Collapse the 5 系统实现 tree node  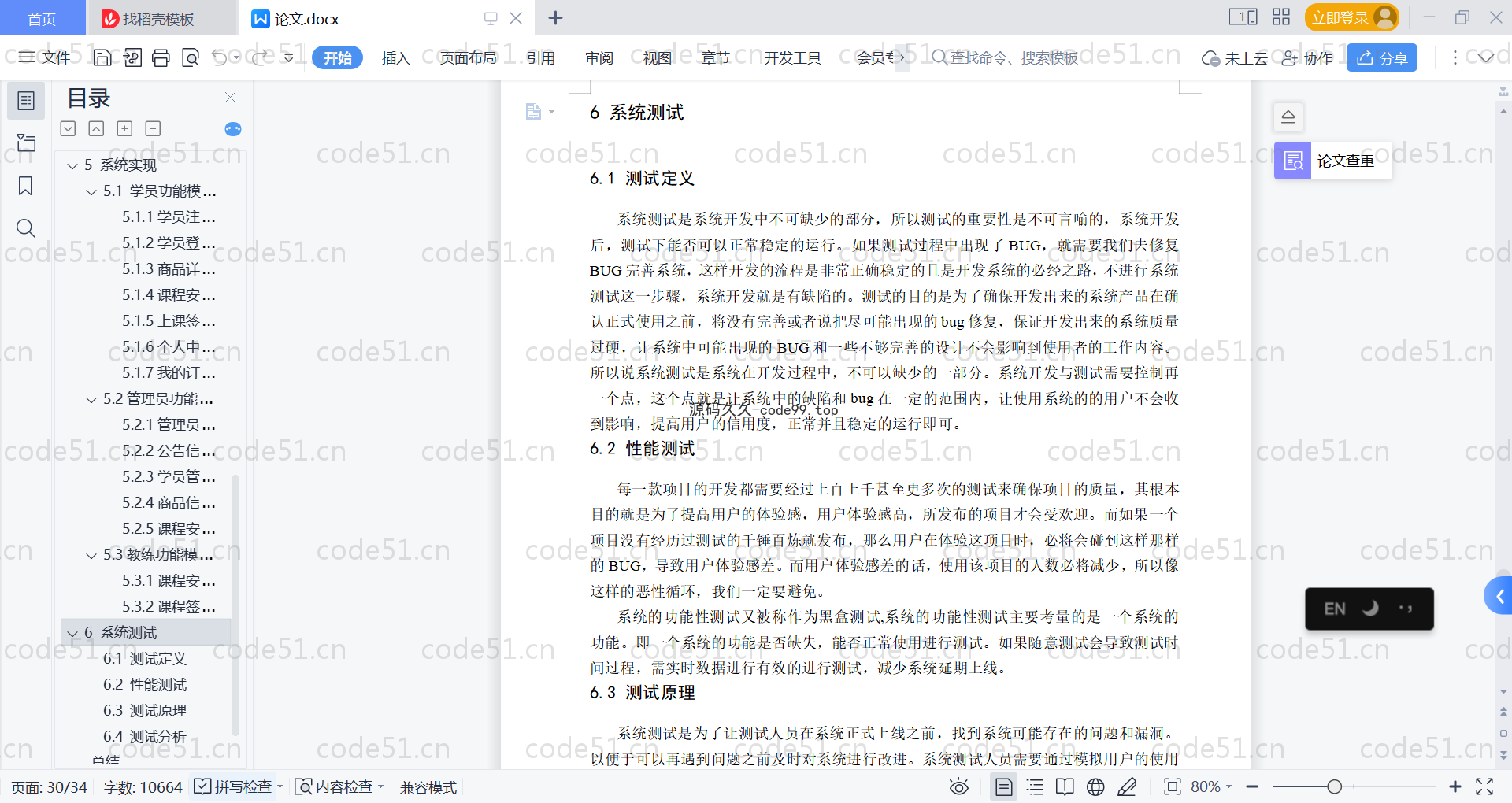[x=72, y=165]
